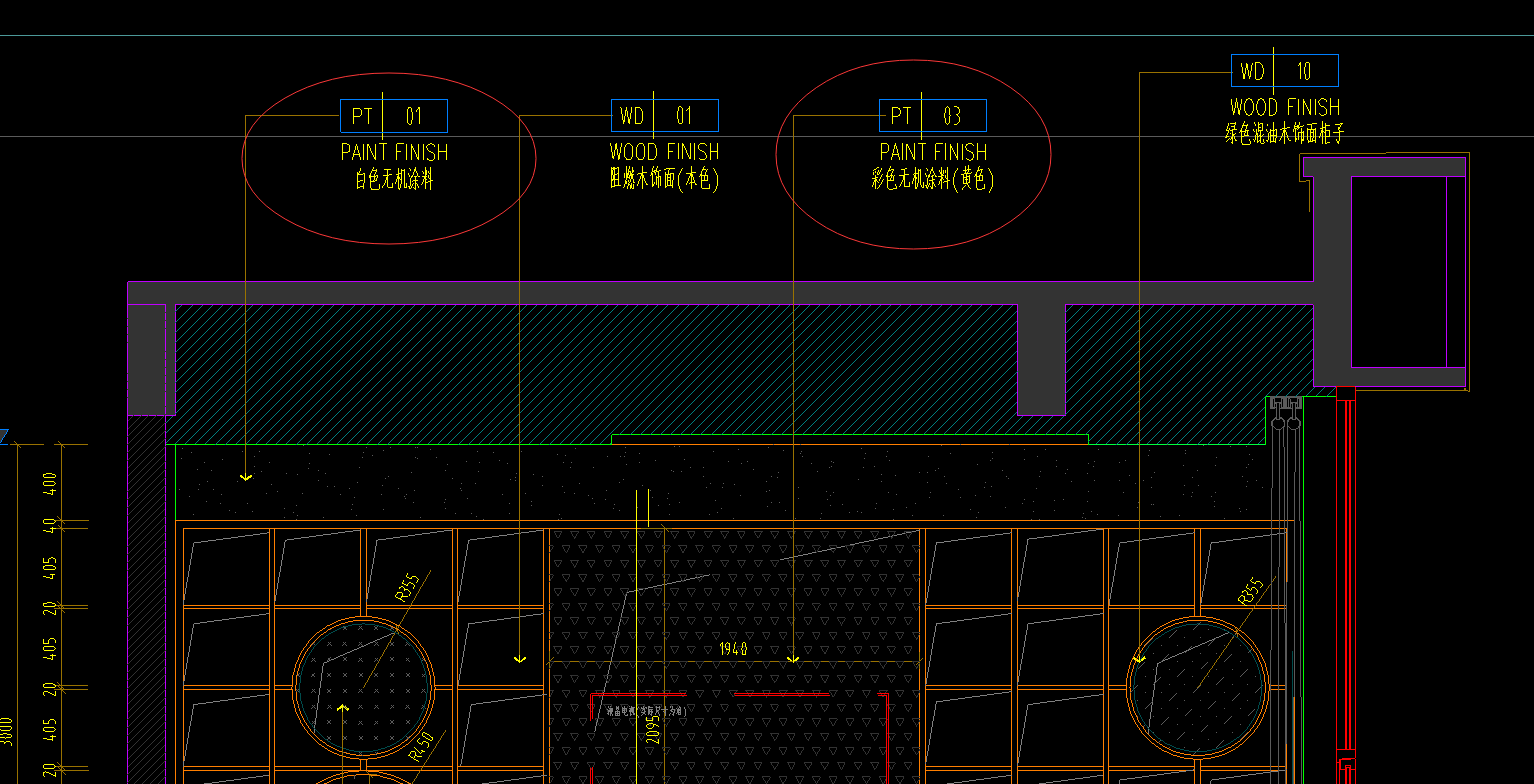Select the 液晶电视 small label text
This screenshot has height=784, width=1534.
[646, 712]
